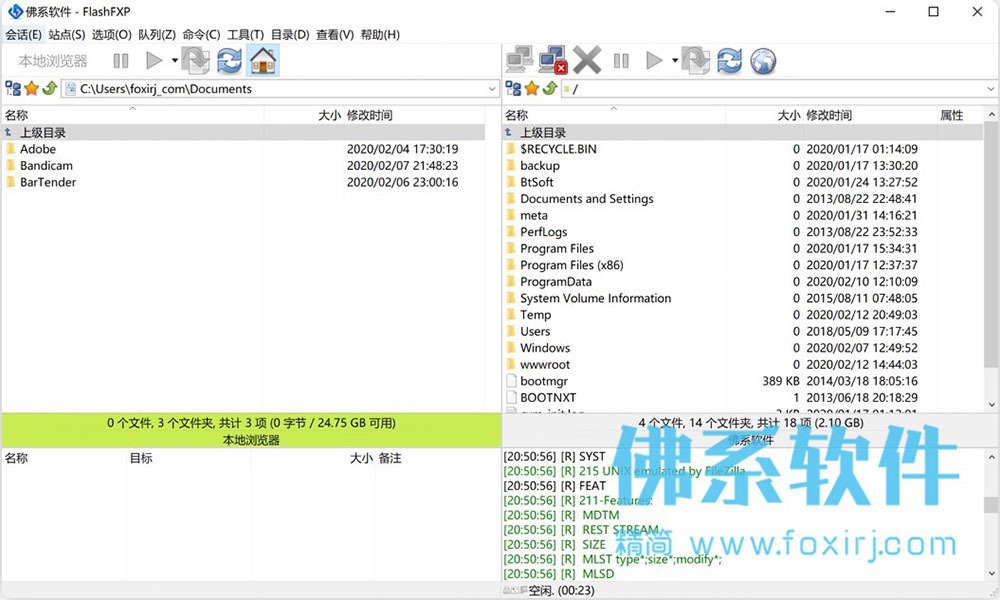Open the 命令(C) menu

[x=202, y=34]
